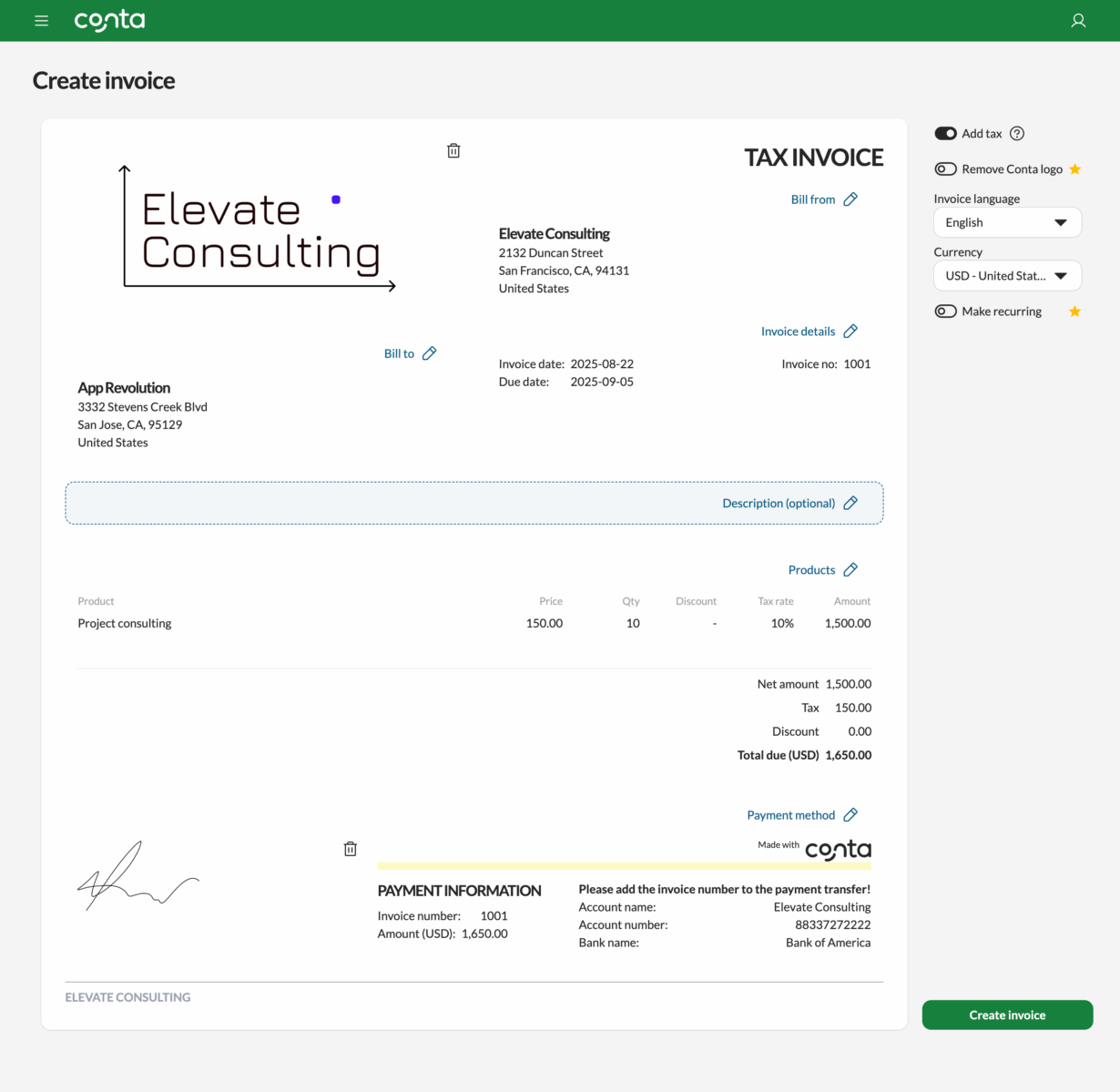This screenshot has width=1120, height=1092.
Task: Click the Create invoice button
Action: pos(1007,1015)
